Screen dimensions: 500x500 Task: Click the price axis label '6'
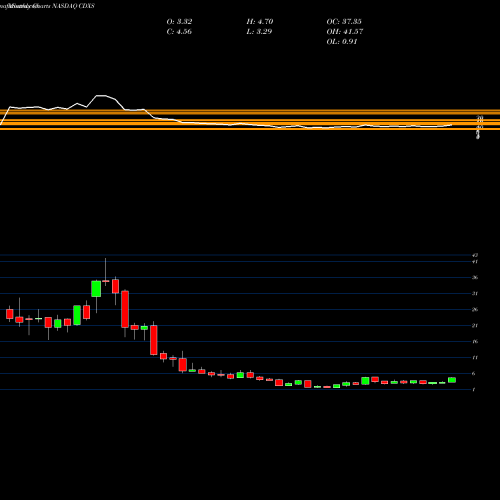click(474, 374)
